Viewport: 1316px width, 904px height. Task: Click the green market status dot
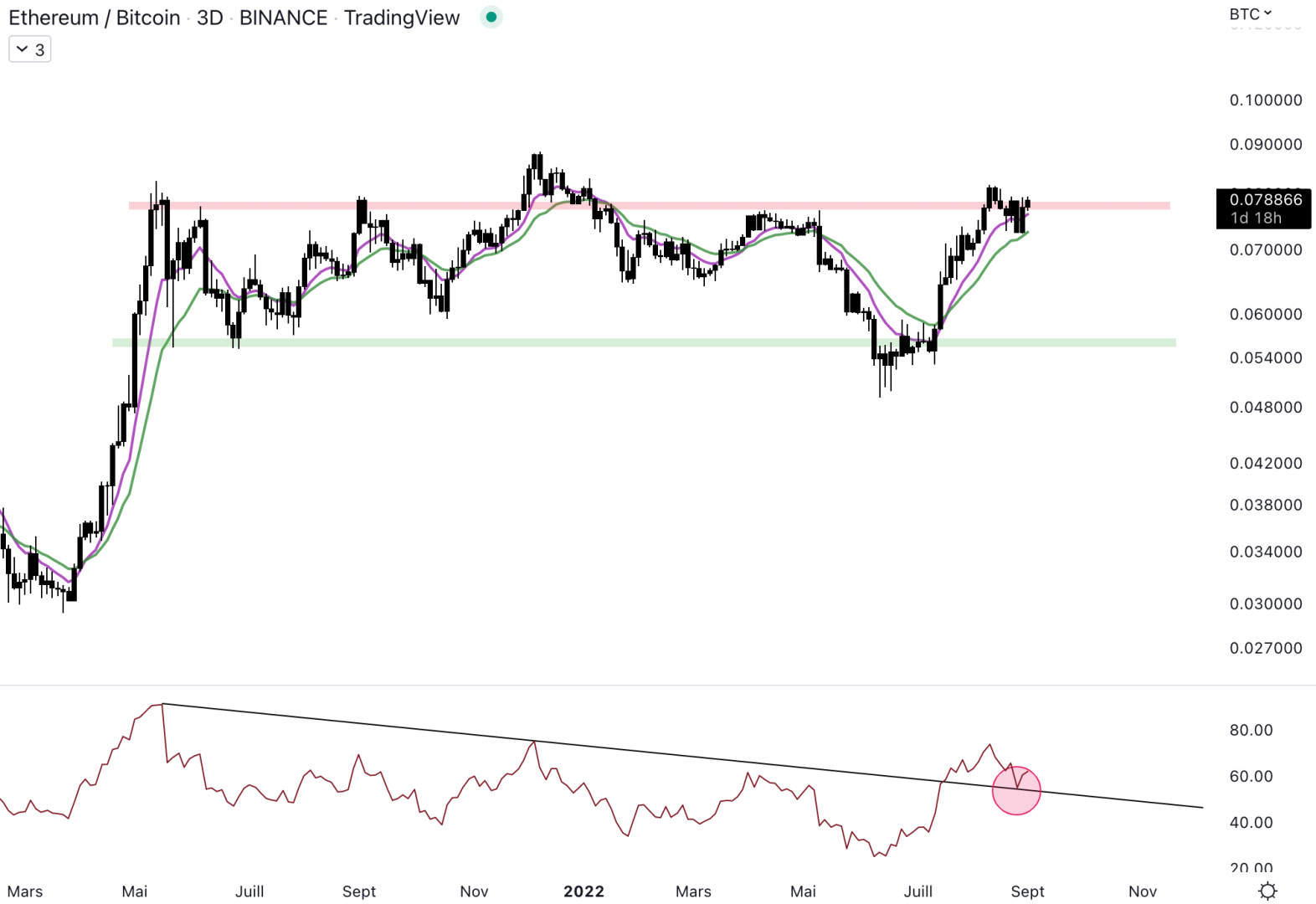[x=491, y=17]
